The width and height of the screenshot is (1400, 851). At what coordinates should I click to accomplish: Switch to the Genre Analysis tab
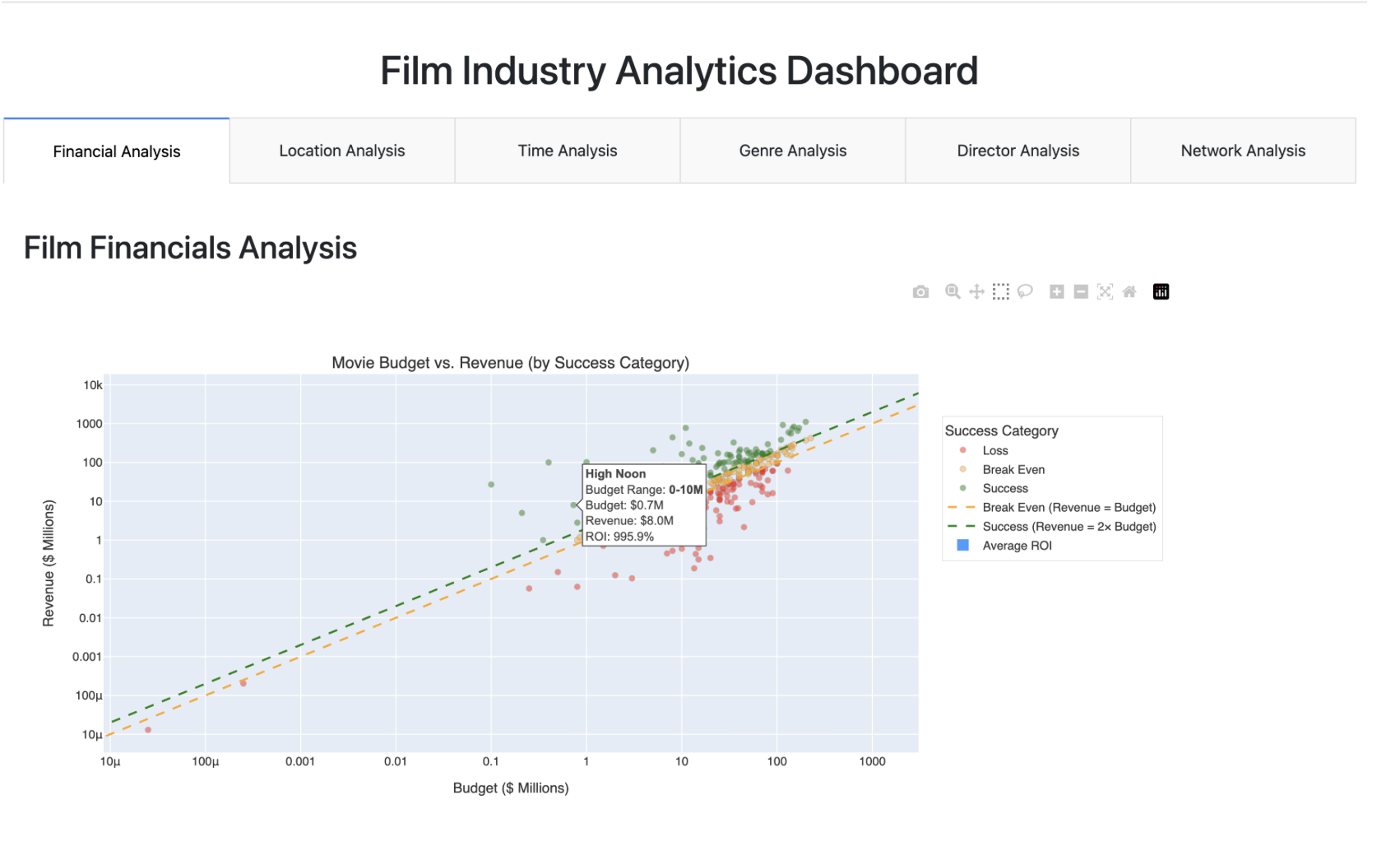793,151
